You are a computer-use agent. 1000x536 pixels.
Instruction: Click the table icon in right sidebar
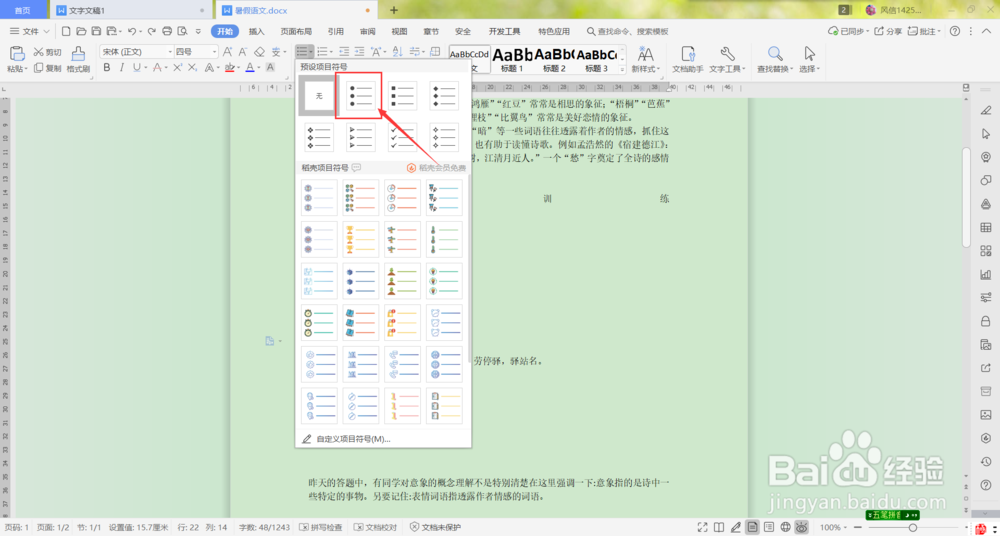985,227
